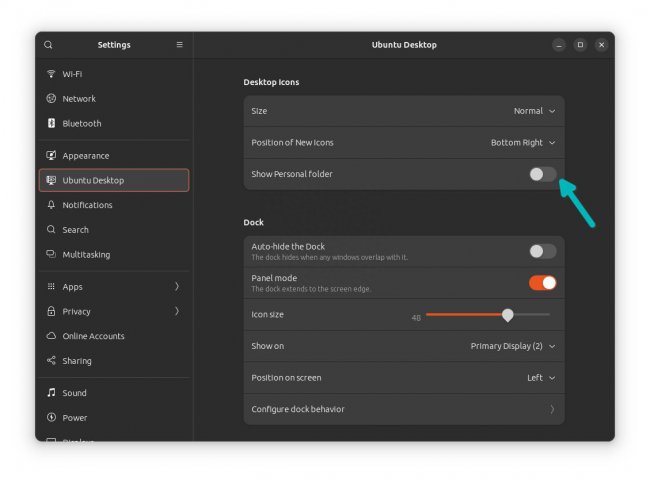Image resolution: width=650 pixels, height=480 pixels.
Task: Select Wi-Fi in the sidebar
Action: click(x=114, y=74)
